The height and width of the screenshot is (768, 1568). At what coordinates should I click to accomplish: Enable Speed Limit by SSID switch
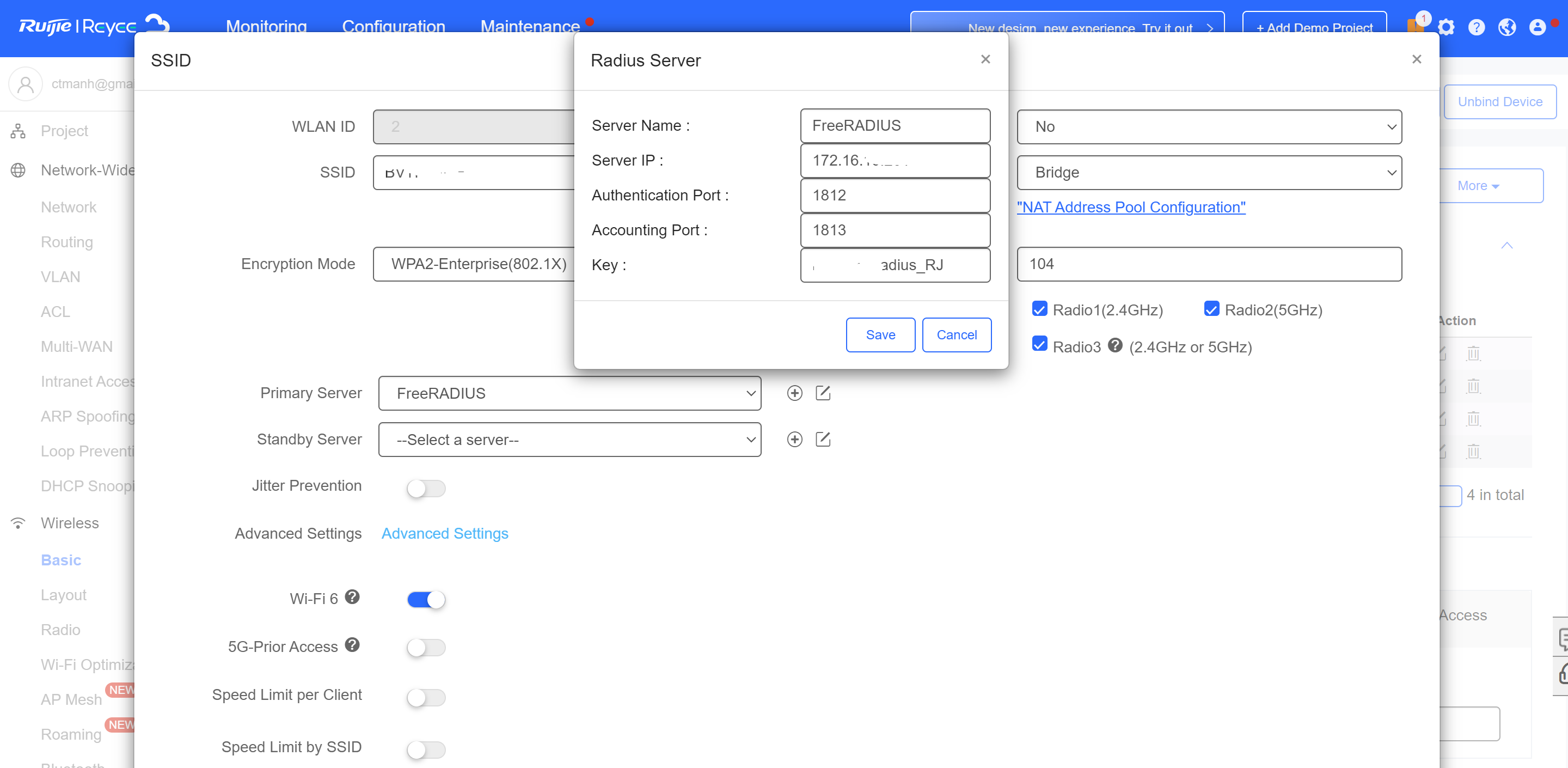click(x=426, y=749)
